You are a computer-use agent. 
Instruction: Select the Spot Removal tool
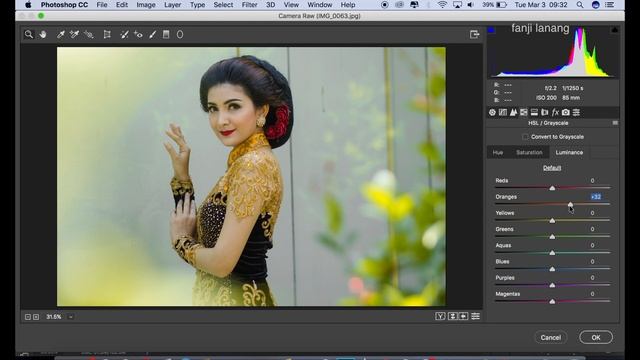(124, 35)
